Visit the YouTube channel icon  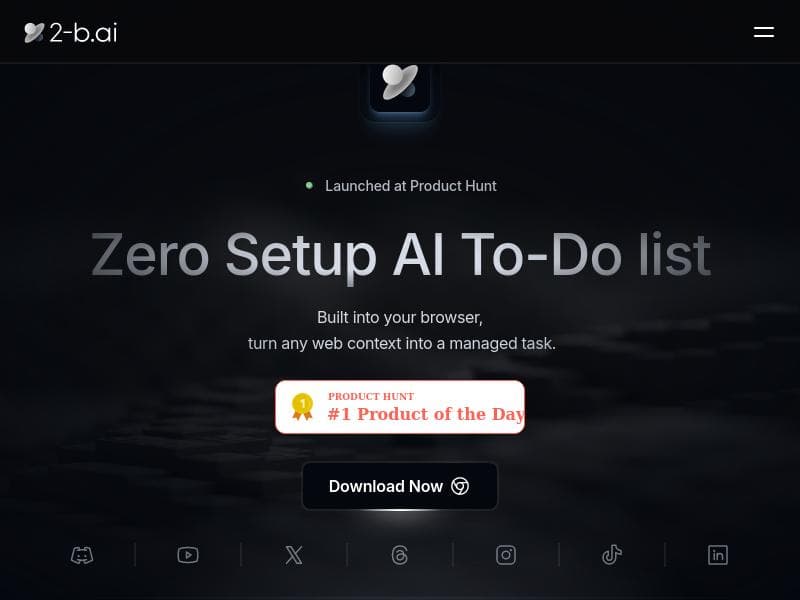188,555
